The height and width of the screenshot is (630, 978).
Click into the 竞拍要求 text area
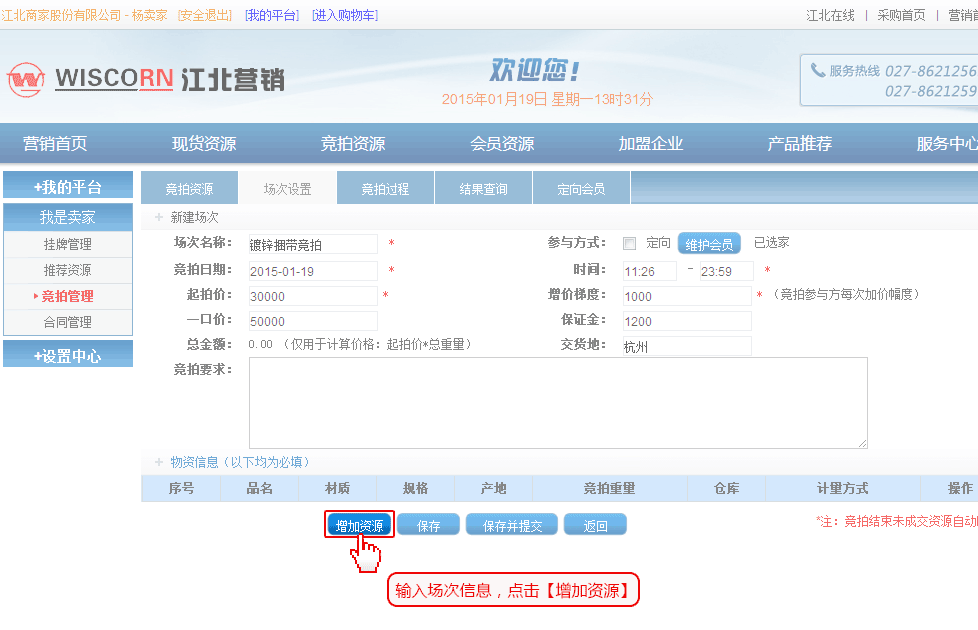[x=557, y=402]
